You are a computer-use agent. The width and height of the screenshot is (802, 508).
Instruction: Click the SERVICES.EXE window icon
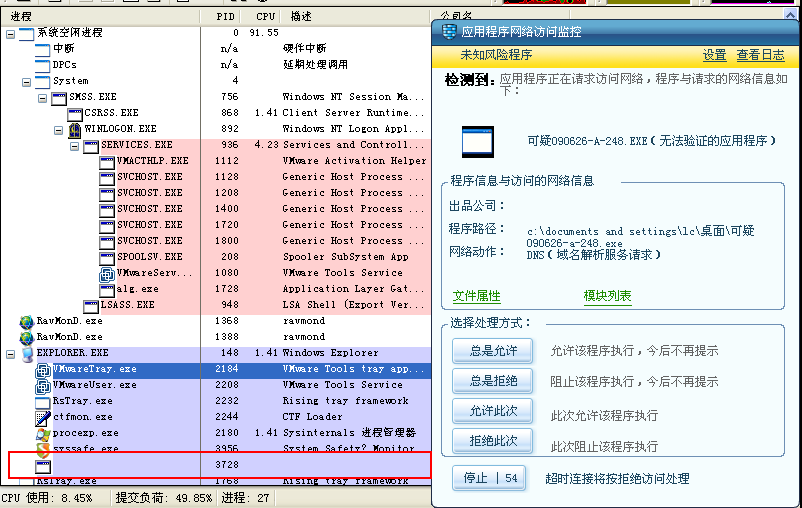91,147
